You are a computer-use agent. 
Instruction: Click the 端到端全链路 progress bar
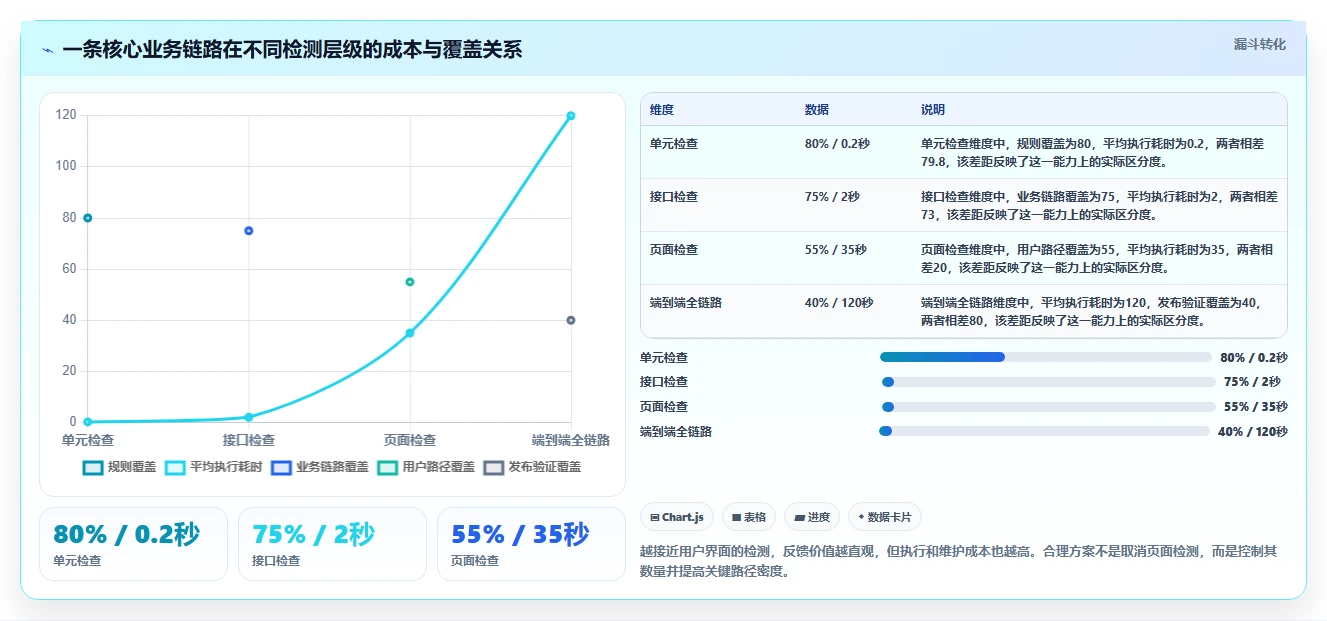coord(1044,431)
